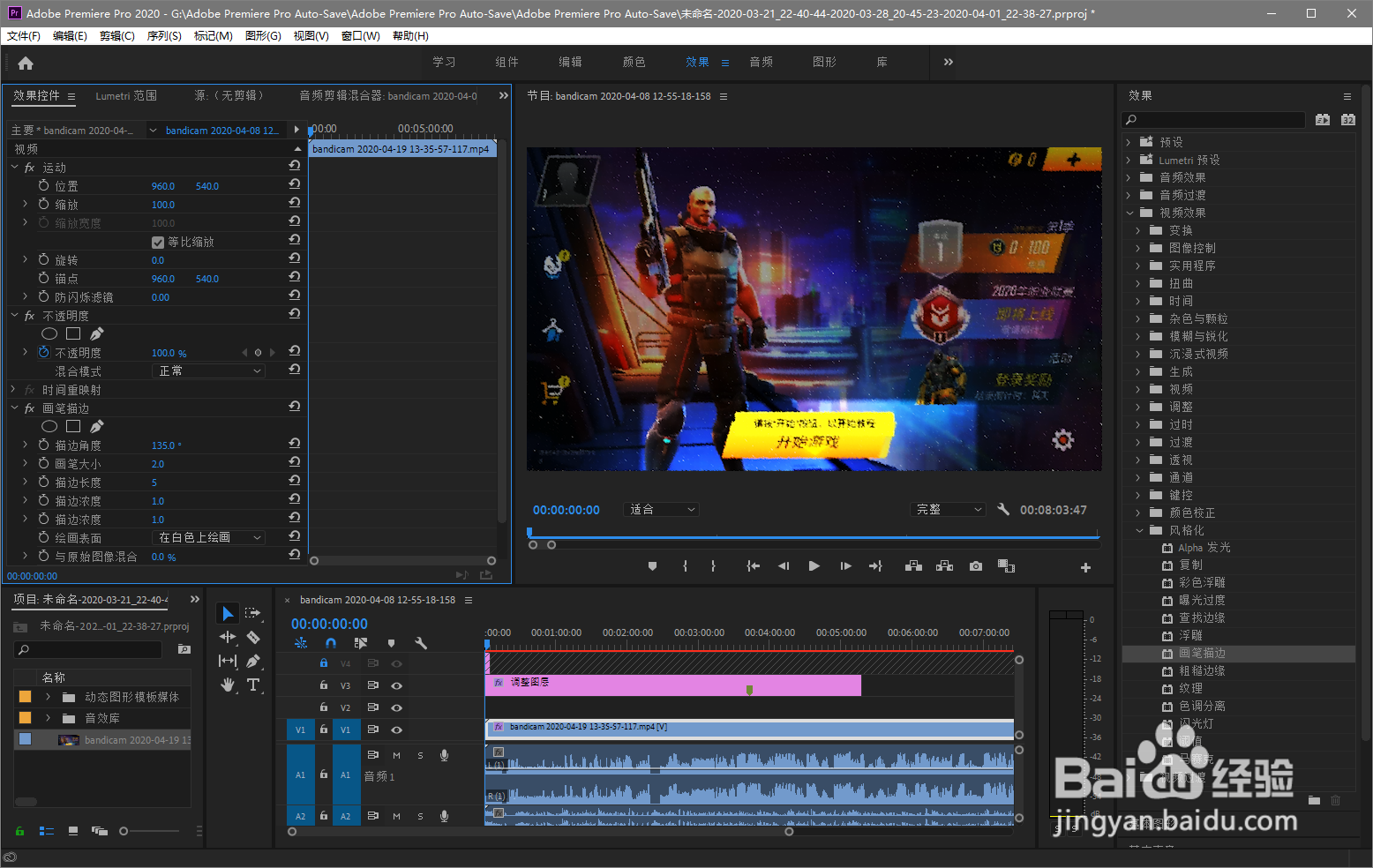Click the Lift button
This screenshot has height=868, width=1373.
click(x=913, y=566)
